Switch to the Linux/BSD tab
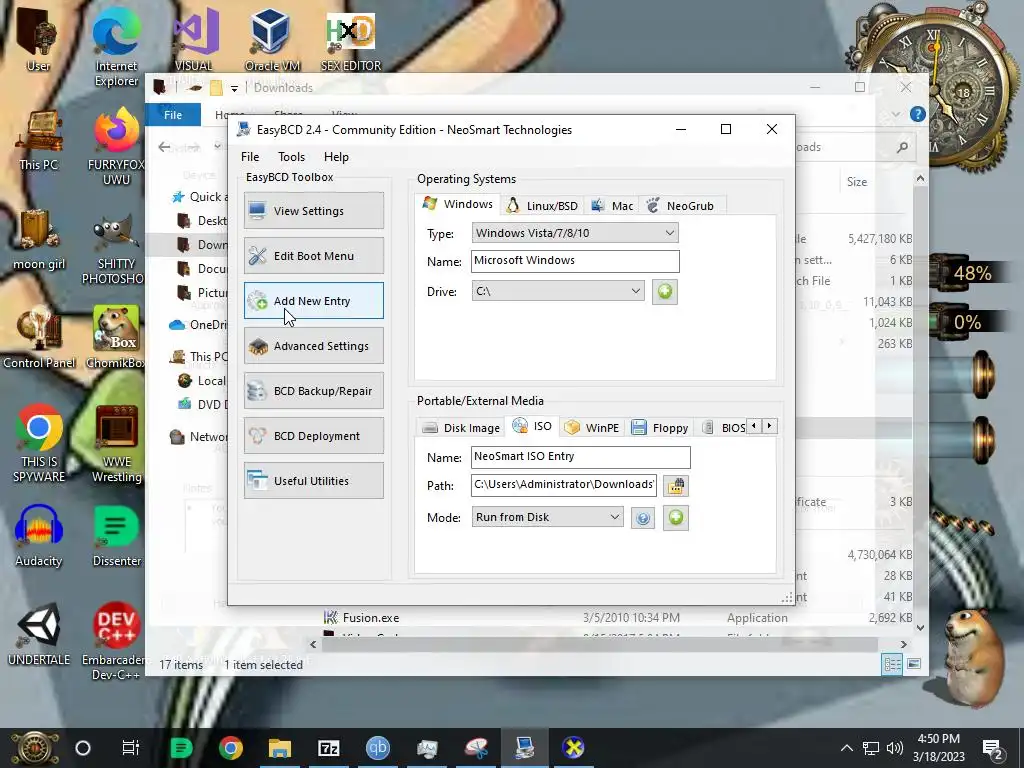The height and width of the screenshot is (768, 1024). [x=543, y=206]
